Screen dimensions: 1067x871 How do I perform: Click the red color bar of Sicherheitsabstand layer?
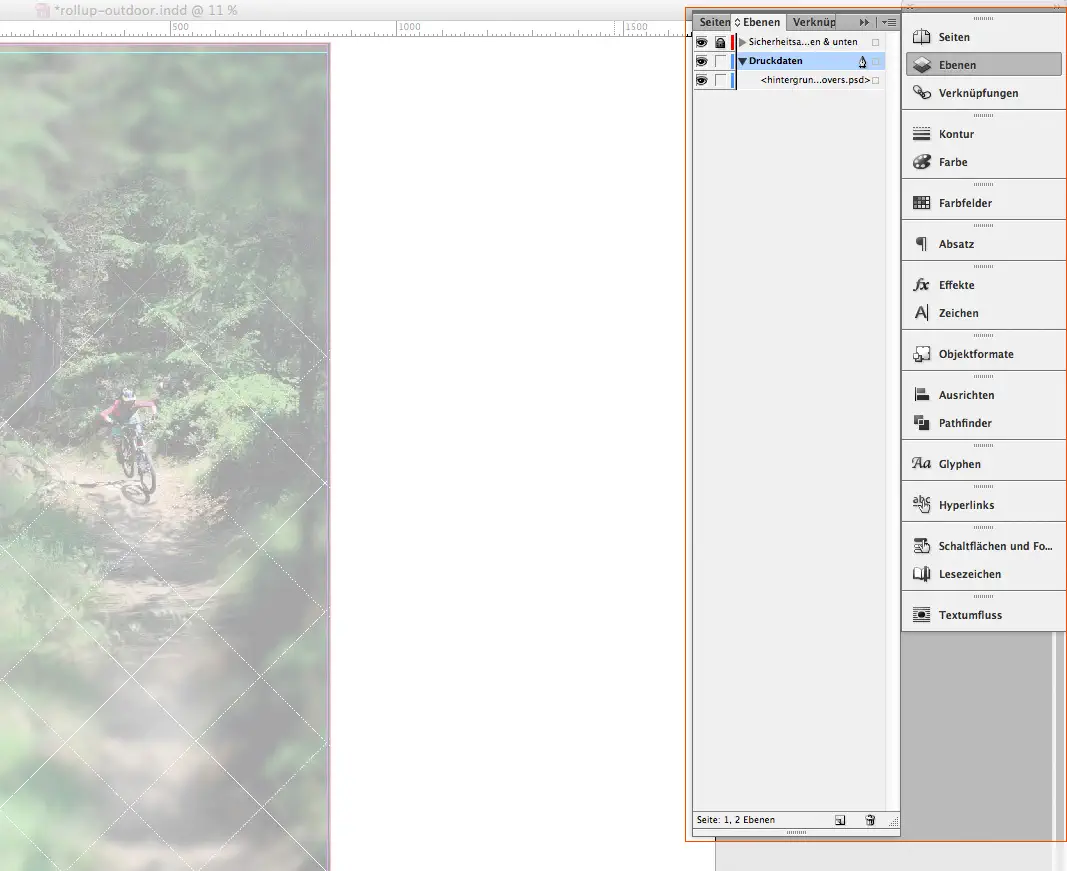pyautogui.click(x=733, y=42)
